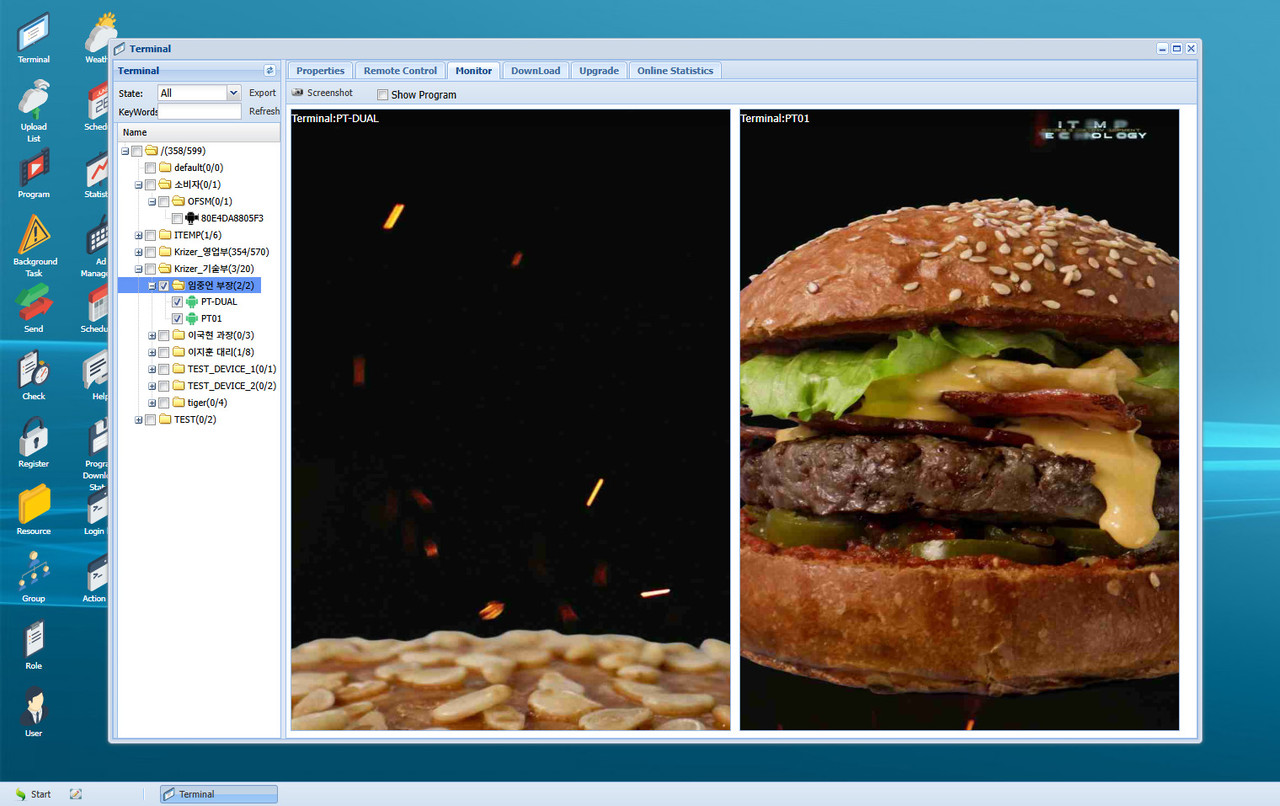Image resolution: width=1280 pixels, height=806 pixels.
Task: Open the Program desktop icon
Action: [x=34, y=172]
